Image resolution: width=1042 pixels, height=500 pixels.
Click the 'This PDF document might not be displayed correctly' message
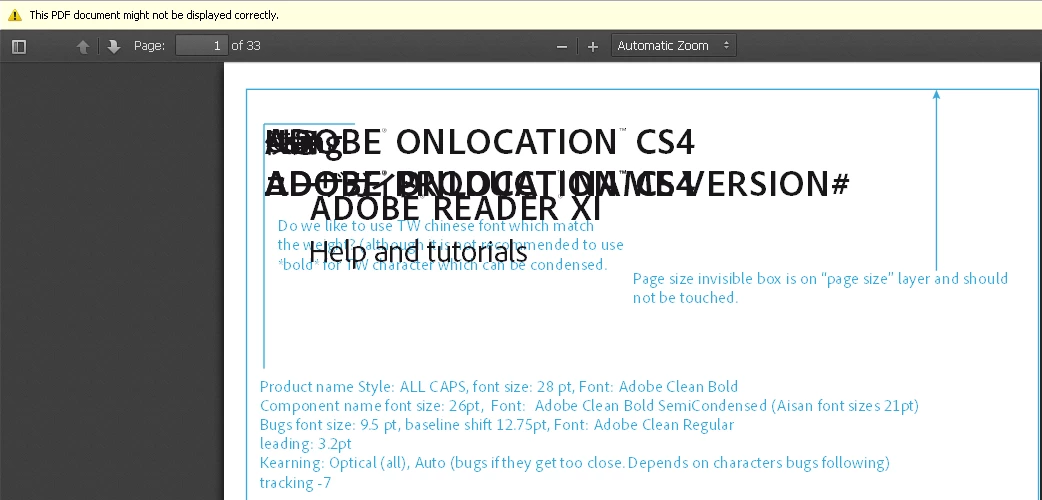154,15
